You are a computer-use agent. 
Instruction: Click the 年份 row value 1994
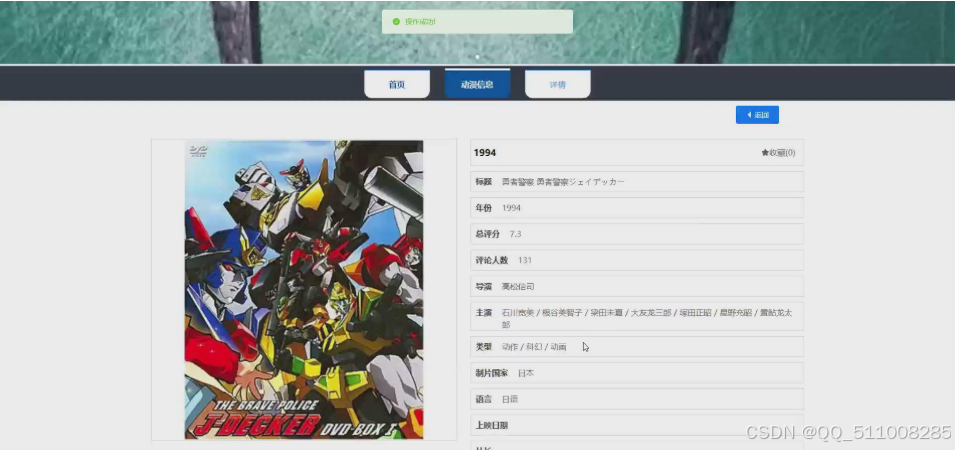[511, 208]
